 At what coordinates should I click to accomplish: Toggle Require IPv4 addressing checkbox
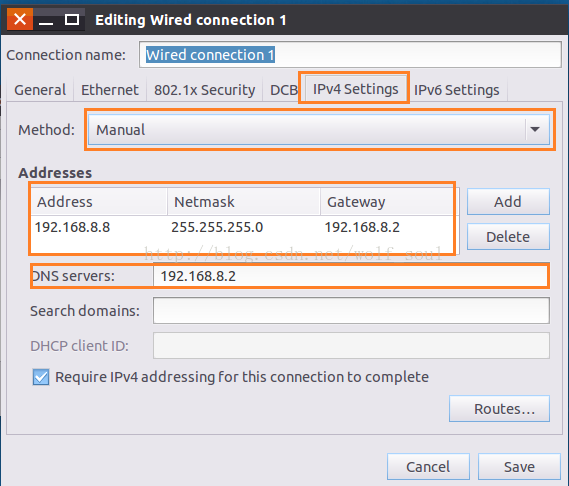pos(41,377)
